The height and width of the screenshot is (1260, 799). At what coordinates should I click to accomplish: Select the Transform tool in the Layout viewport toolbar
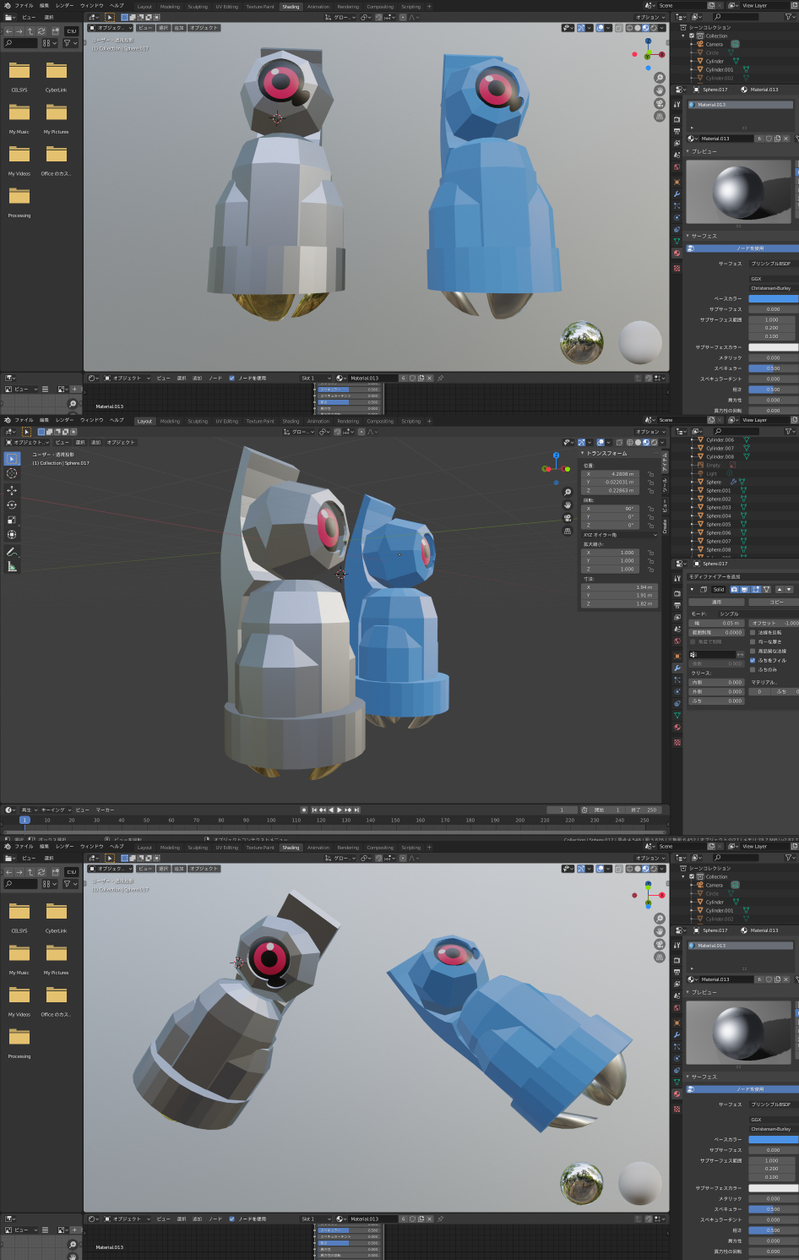pyautogui.click(x=12, y=535)
